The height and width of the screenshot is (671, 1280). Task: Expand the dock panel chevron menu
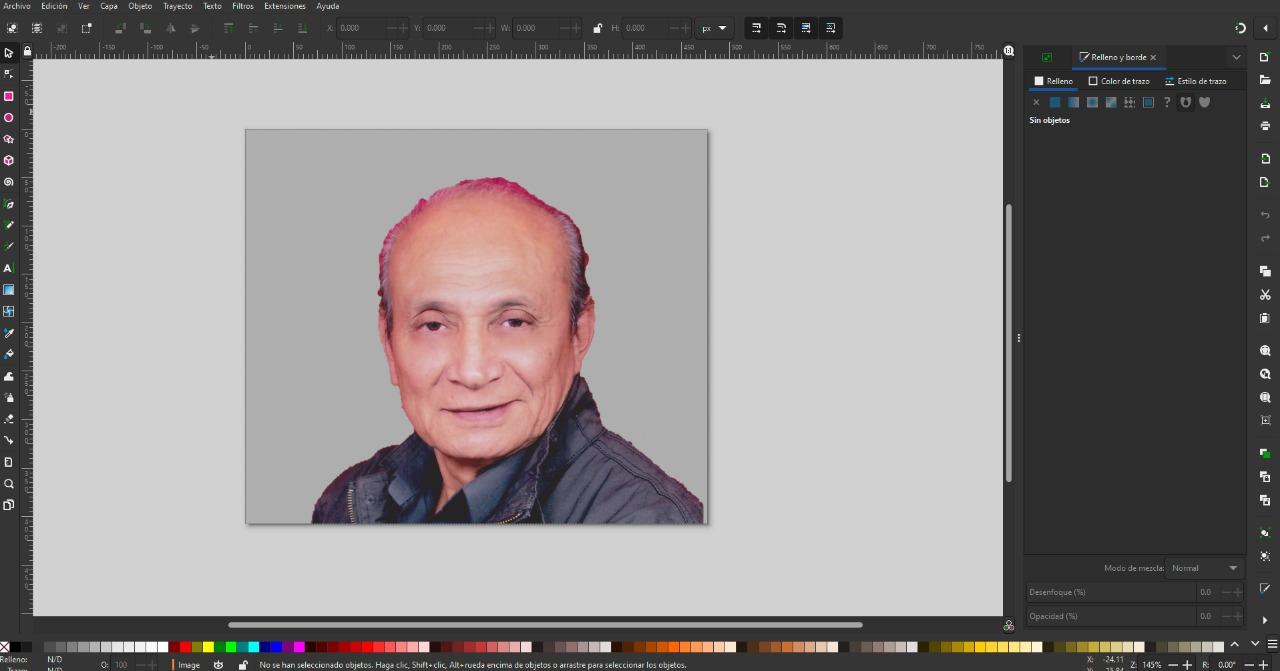point(1236,57)
